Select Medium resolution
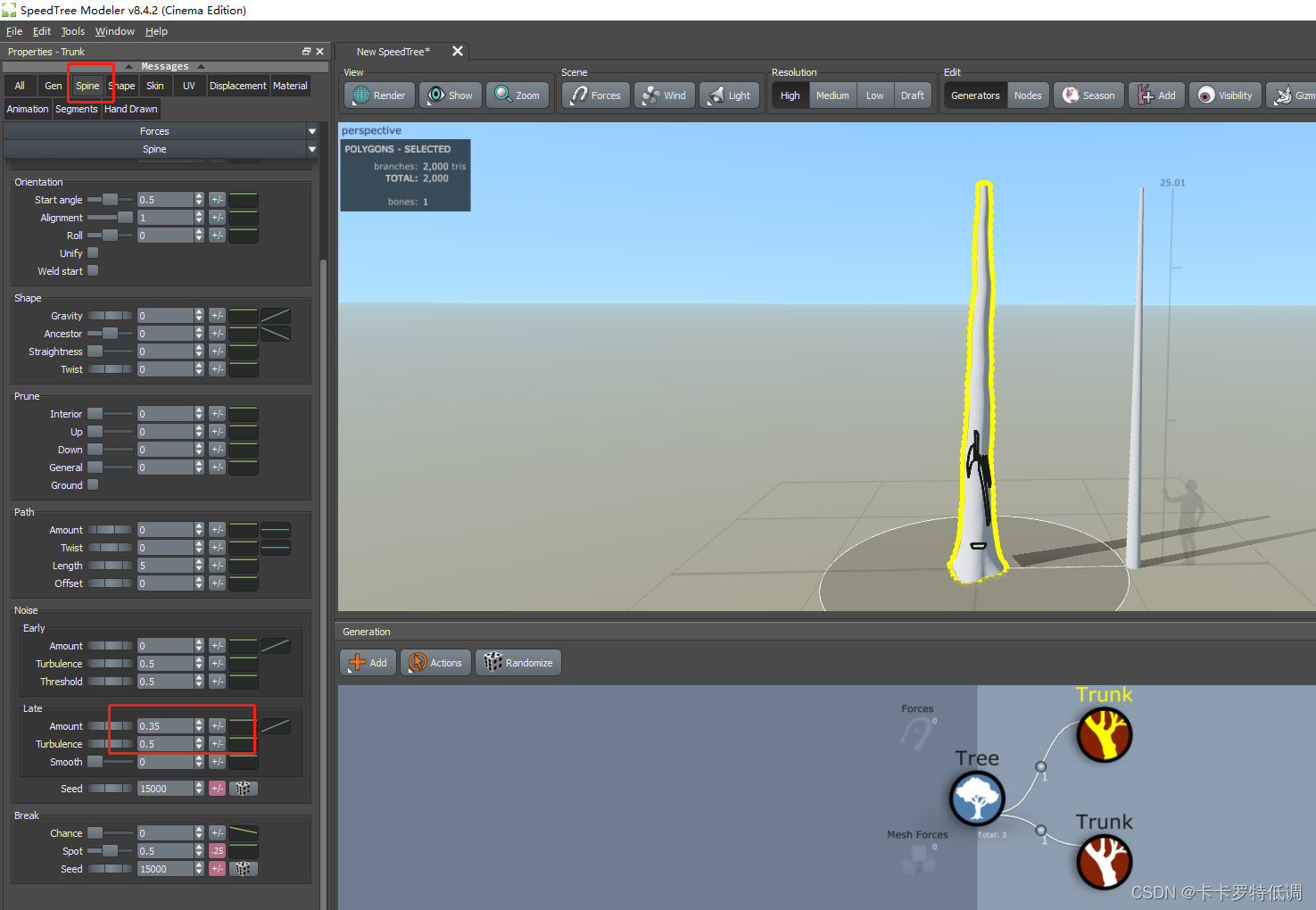 (x=832, y=95)
